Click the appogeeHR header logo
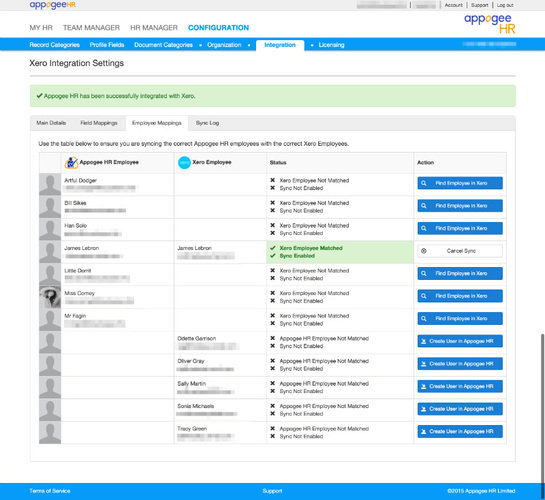The width and height of the screenshot is (545, 500). [52, 5]
